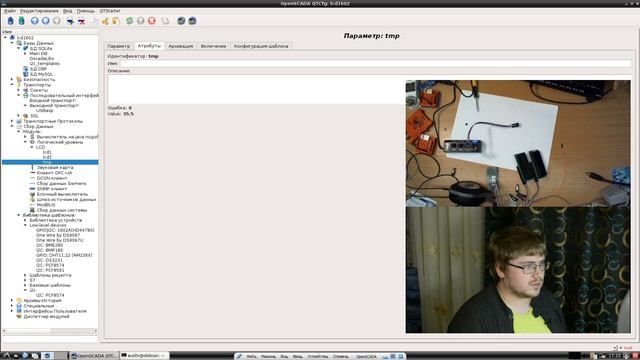Click the grey Start periodic refresh icon
Image resolution: width=640 pixels, height=360 pixels.
tap(141, 21)
